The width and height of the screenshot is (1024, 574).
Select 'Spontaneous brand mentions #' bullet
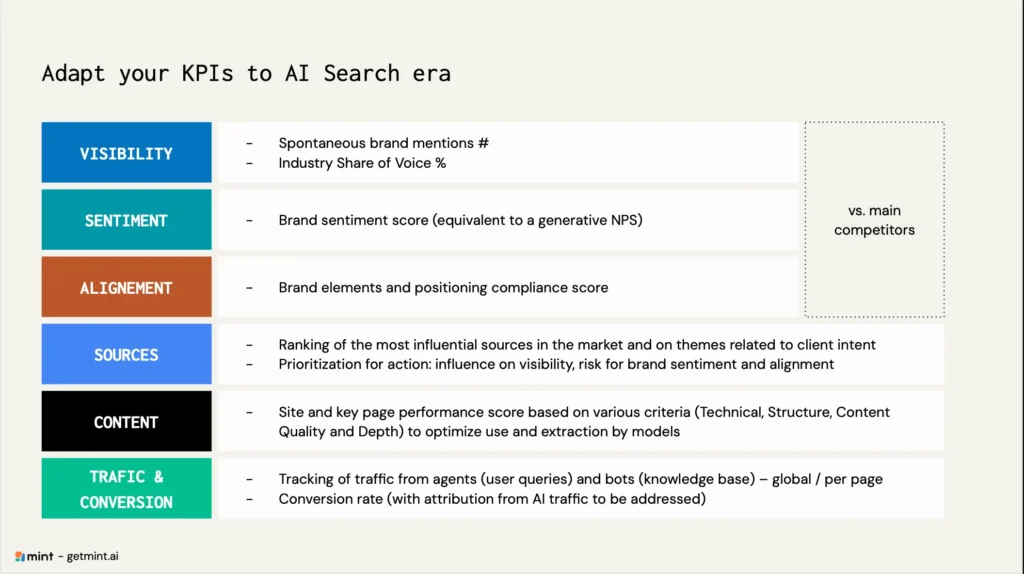coord(383,143)
